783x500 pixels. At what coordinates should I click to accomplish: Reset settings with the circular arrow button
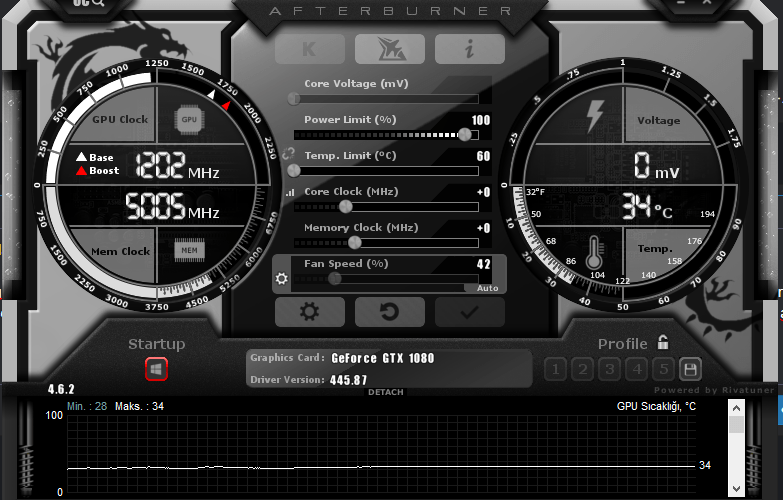pos(390,312)
